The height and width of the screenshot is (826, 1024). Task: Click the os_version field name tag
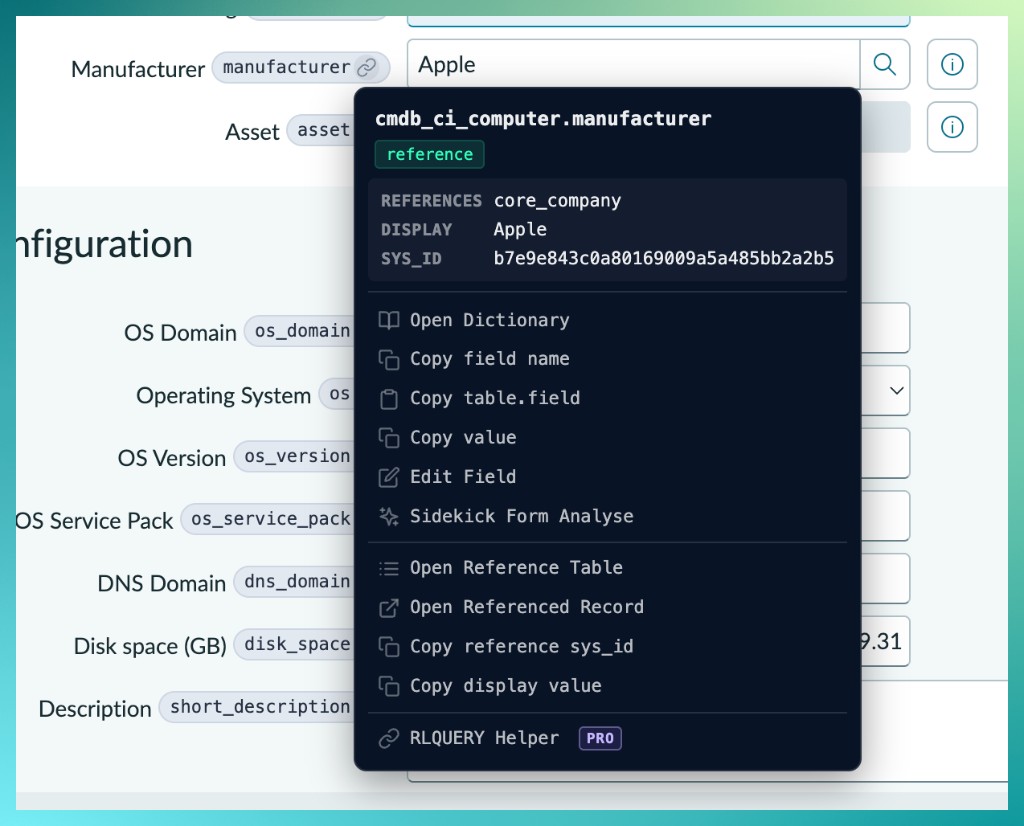(x=295, y=456)
